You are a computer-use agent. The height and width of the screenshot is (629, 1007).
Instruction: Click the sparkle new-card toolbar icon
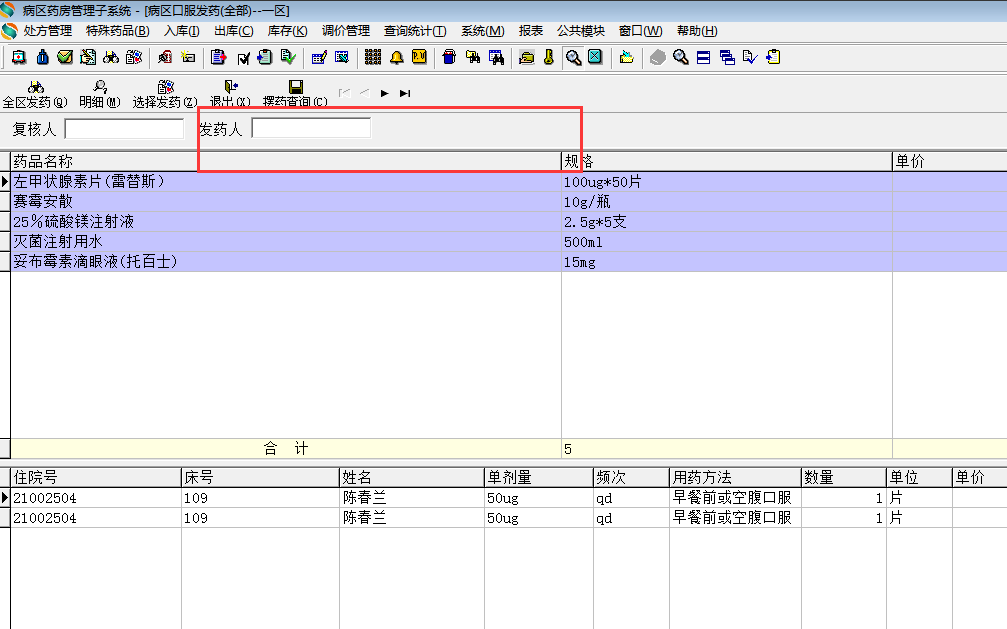click(188, 57)
